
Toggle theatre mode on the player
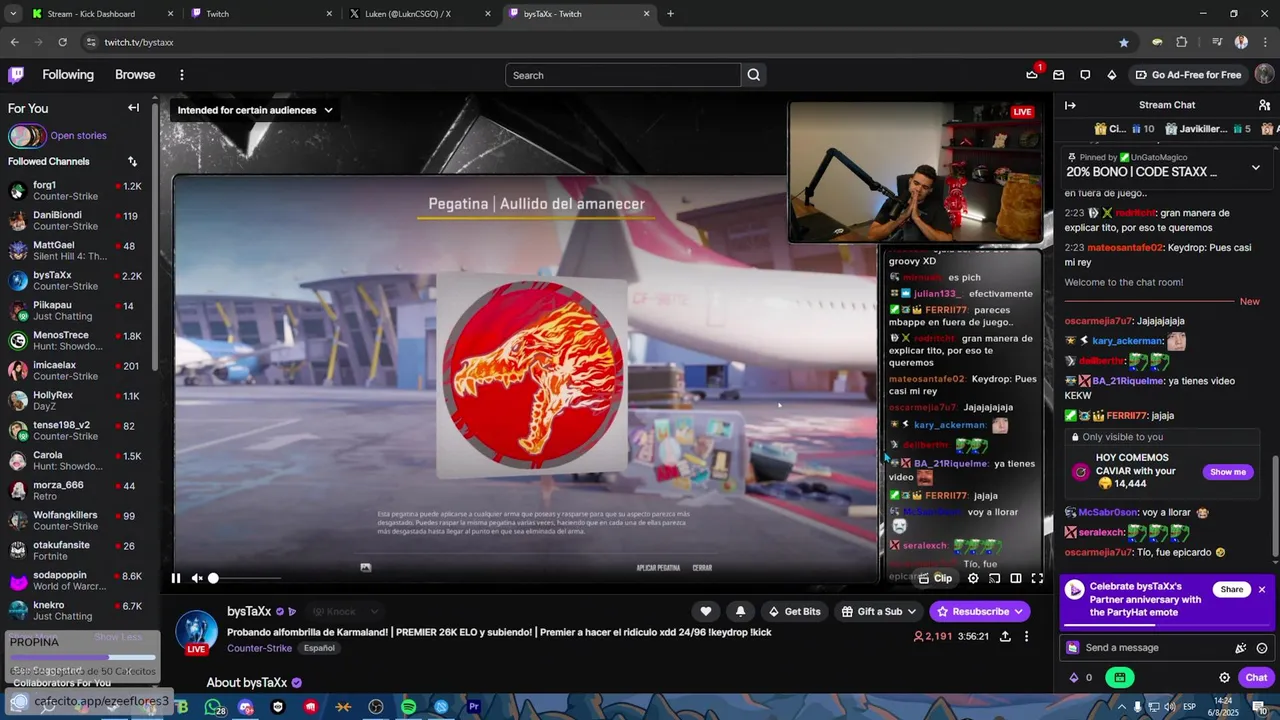[1016, 578]
